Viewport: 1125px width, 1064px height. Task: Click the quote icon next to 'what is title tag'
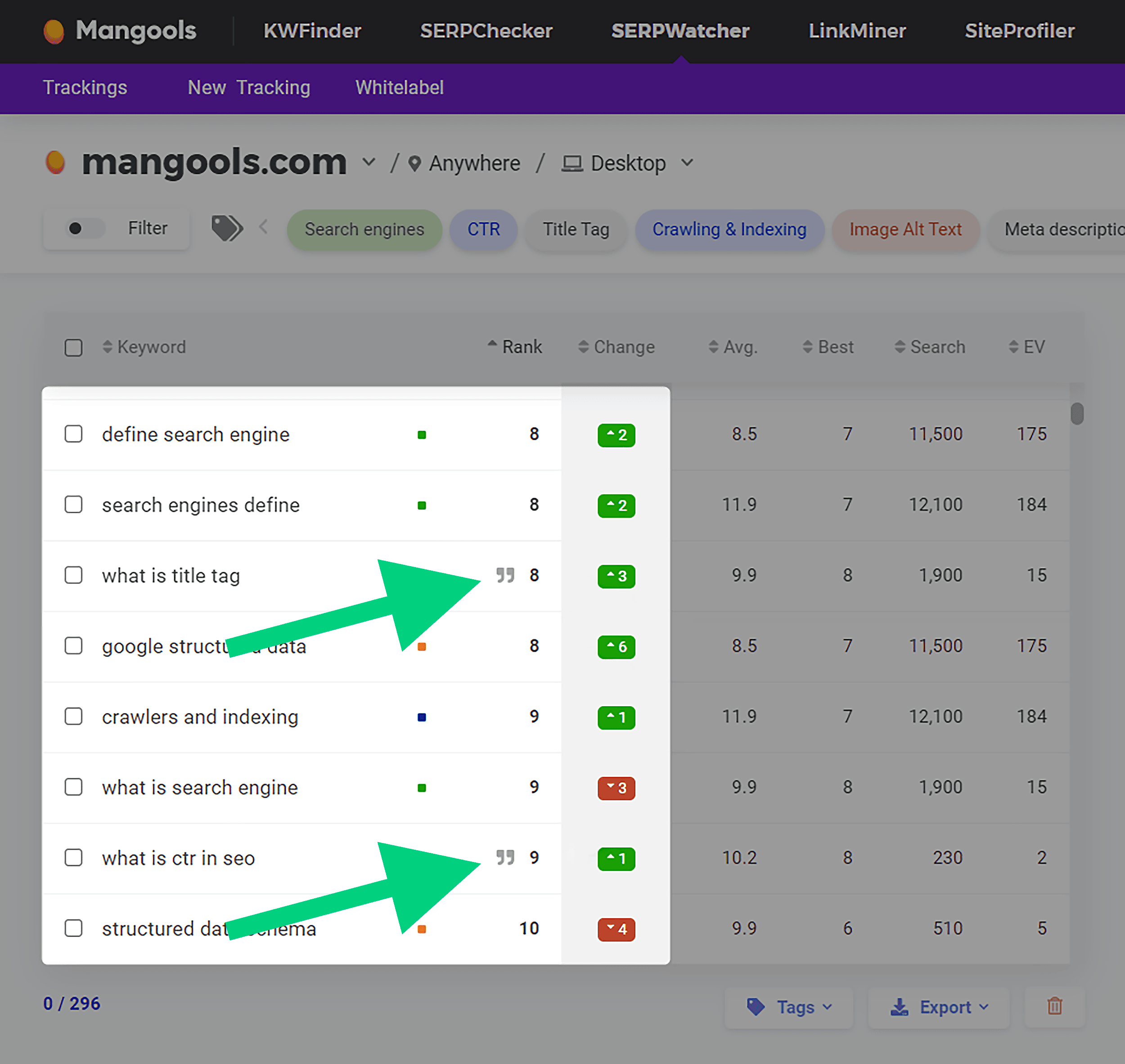(505, 575)
